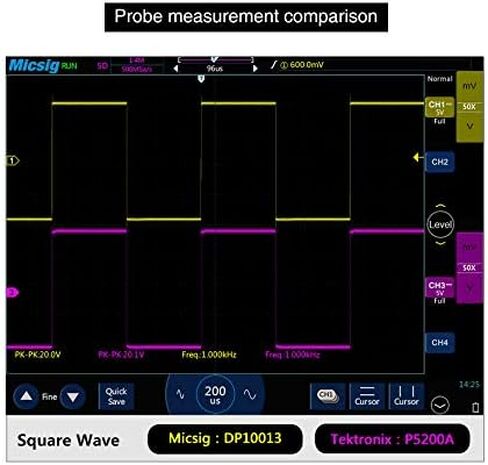Viewport: 488px width, 465px height.
Task: Tap the 14:25 clock display
Action: pyautogui.click(x=469, y=384)
